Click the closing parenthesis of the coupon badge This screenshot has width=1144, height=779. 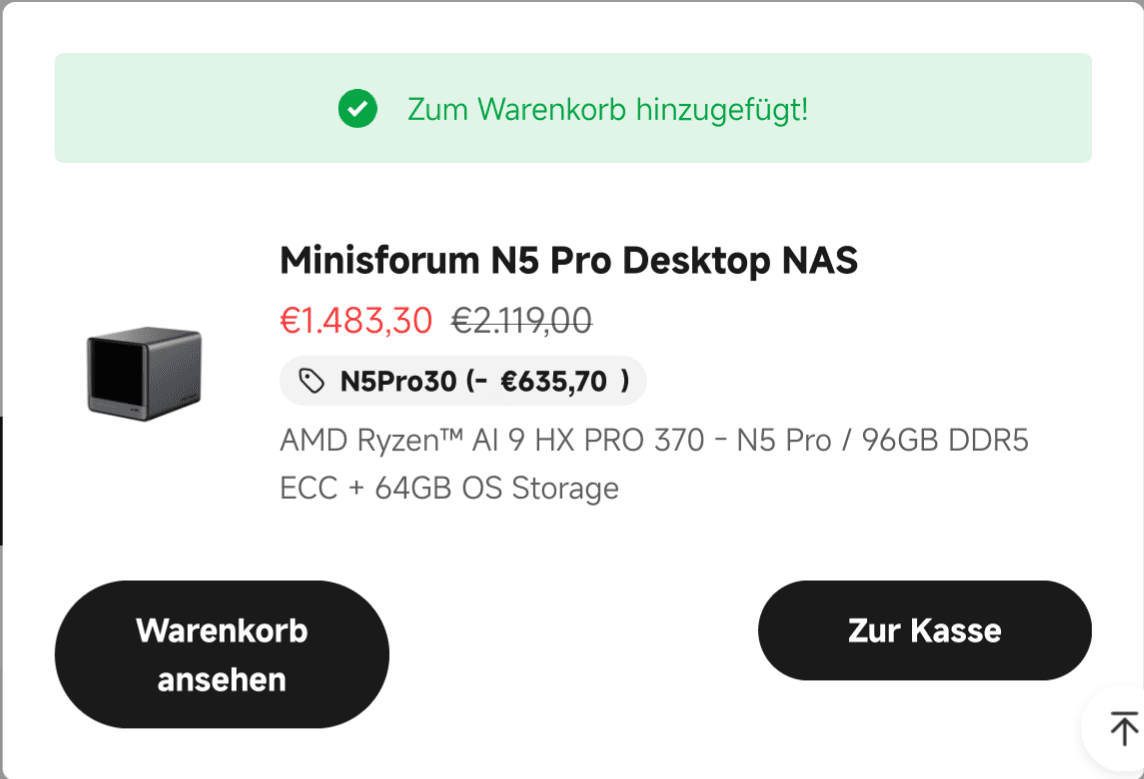(x=625, y=381)
